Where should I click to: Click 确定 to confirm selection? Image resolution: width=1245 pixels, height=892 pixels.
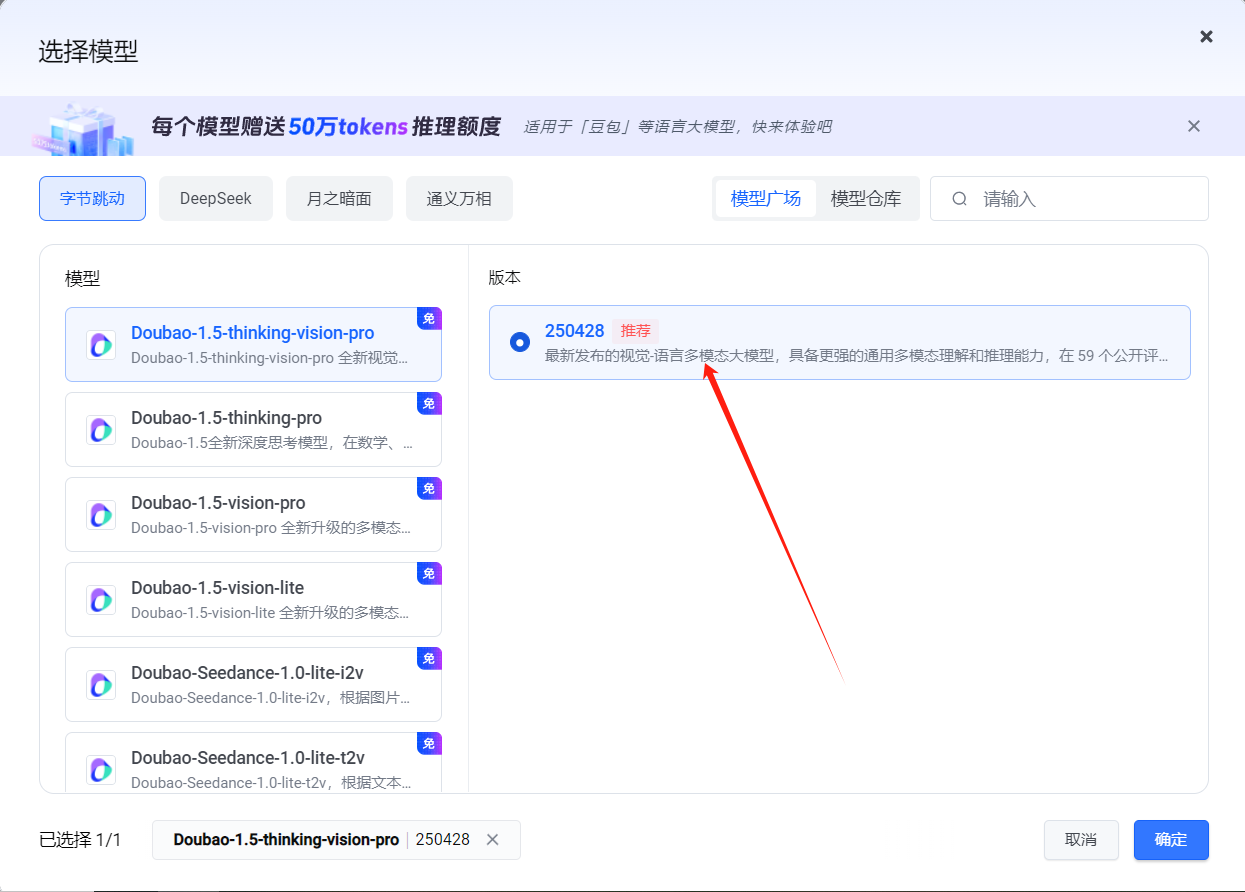1171,840
